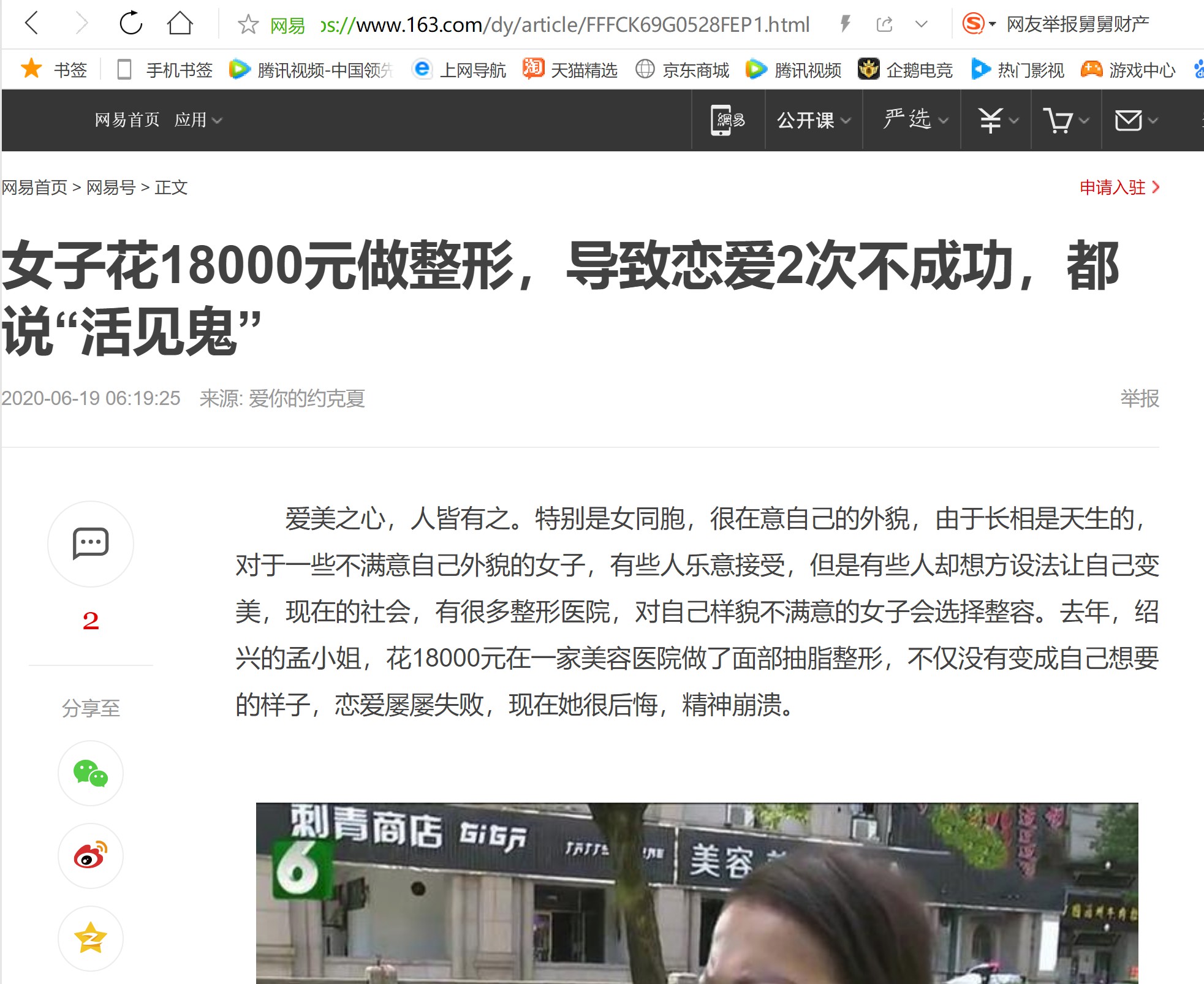The width and height of the screenshot is (1204, 984).
Task: Click the article photo thumbnail
Action: (697, 893)
